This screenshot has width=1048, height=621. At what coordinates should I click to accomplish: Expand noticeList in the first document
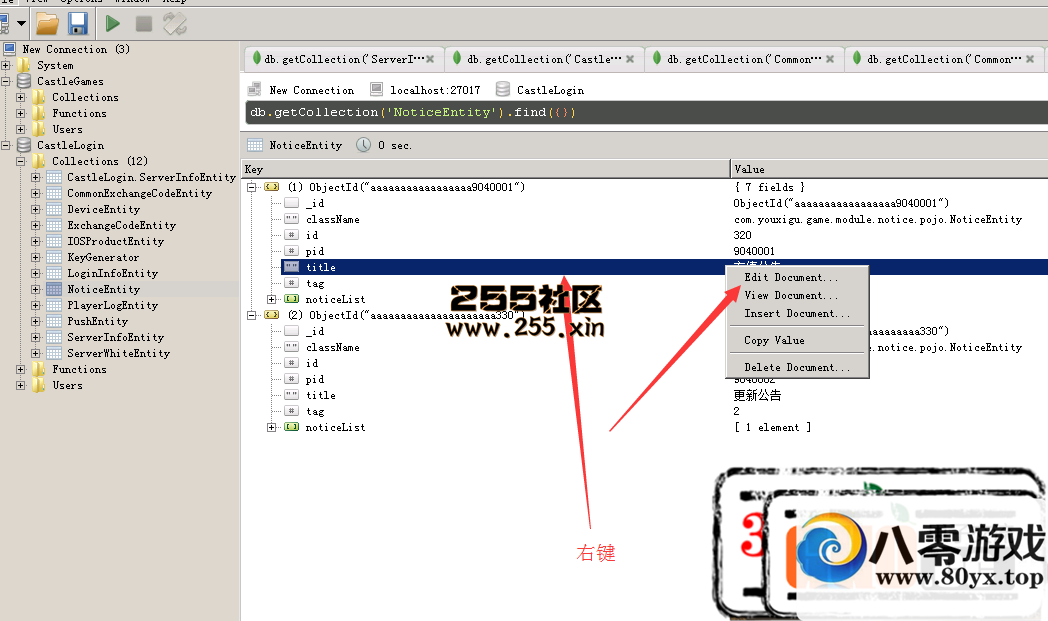[x=272, y=299]
